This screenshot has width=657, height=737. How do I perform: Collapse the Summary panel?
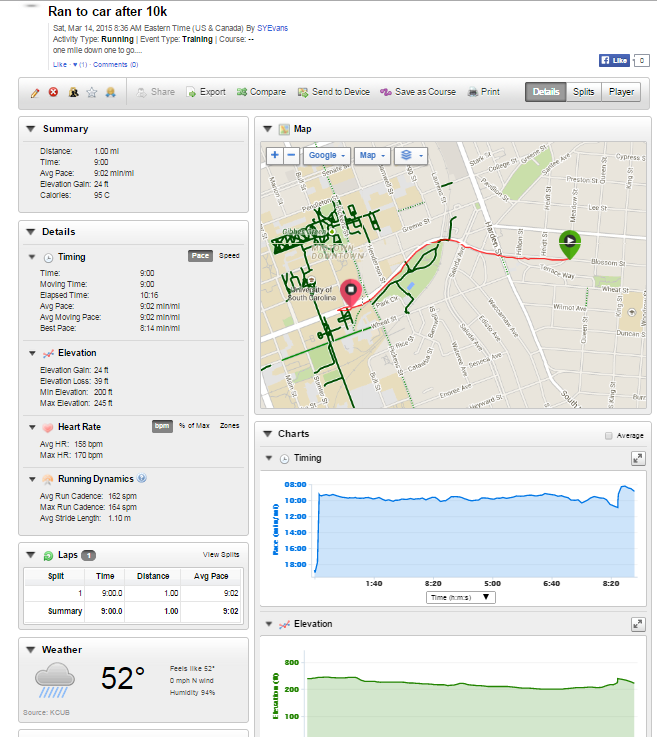pyautogui.click(x=31, y=129)
